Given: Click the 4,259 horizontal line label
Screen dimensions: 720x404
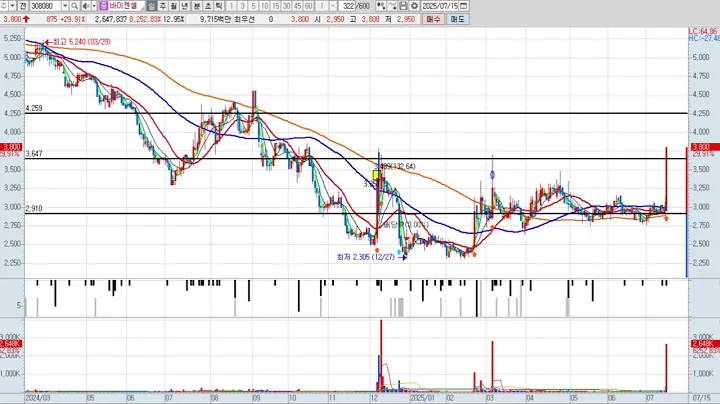Looking at the screenshot, I should (x=34, y=108).
